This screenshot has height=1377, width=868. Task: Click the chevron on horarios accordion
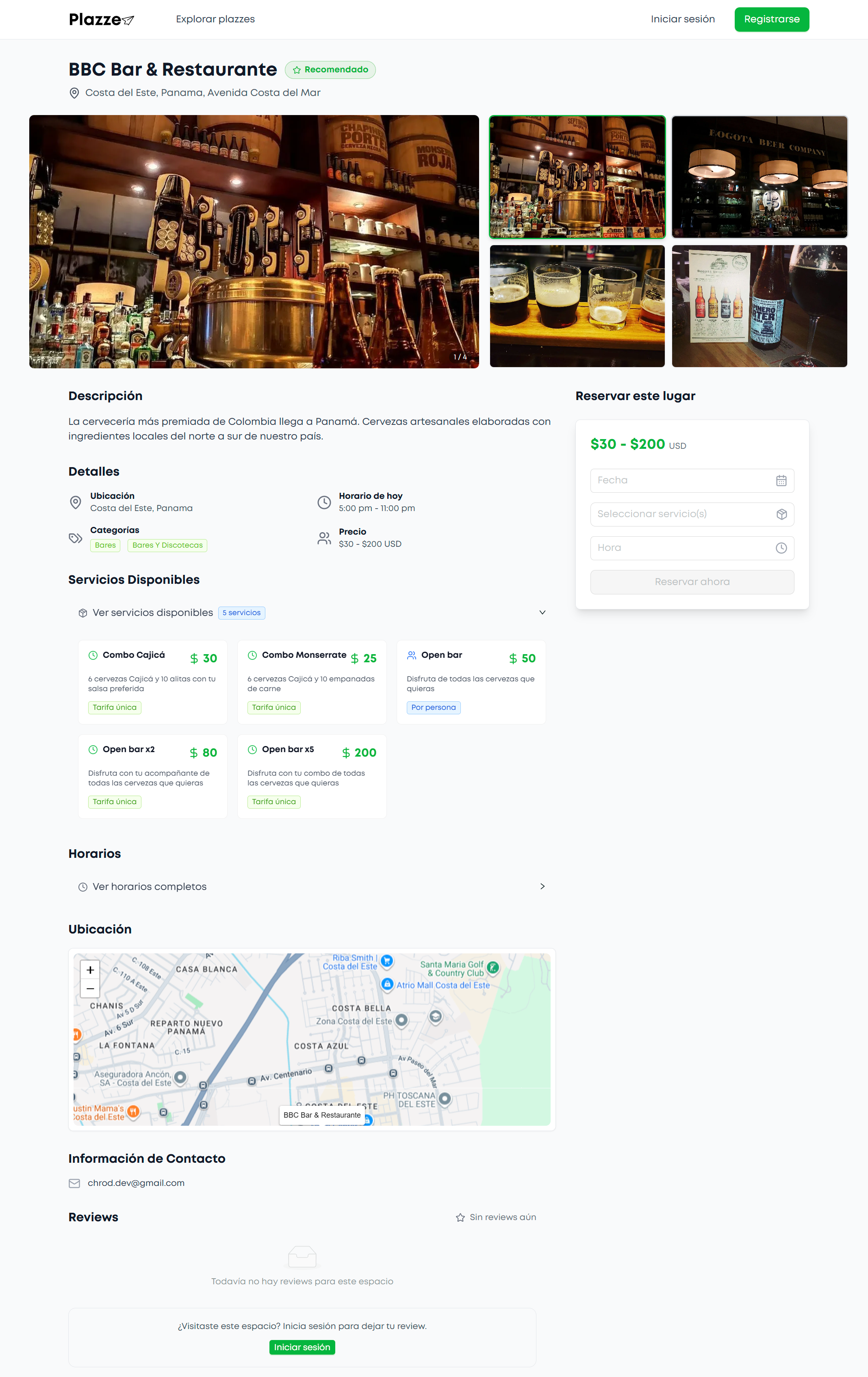tap(542, 886)
